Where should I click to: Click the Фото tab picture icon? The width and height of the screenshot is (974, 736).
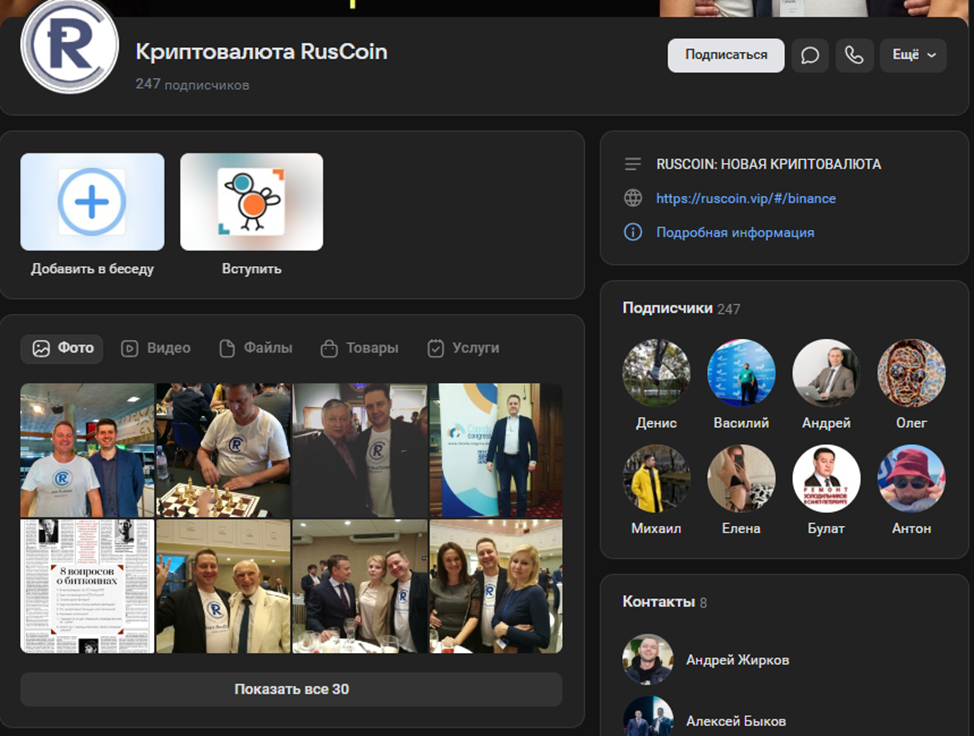[x=41, y=348]
